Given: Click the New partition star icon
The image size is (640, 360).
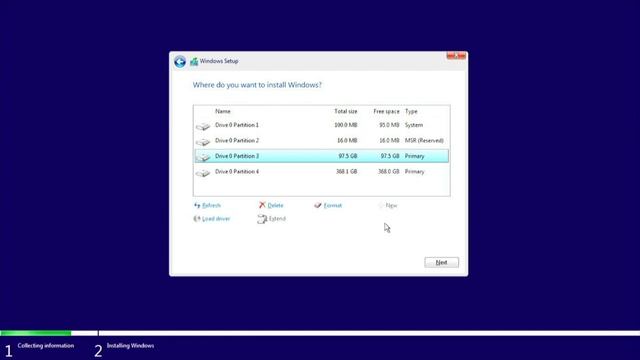Looking at the screenshot, I should pos(381,205).
